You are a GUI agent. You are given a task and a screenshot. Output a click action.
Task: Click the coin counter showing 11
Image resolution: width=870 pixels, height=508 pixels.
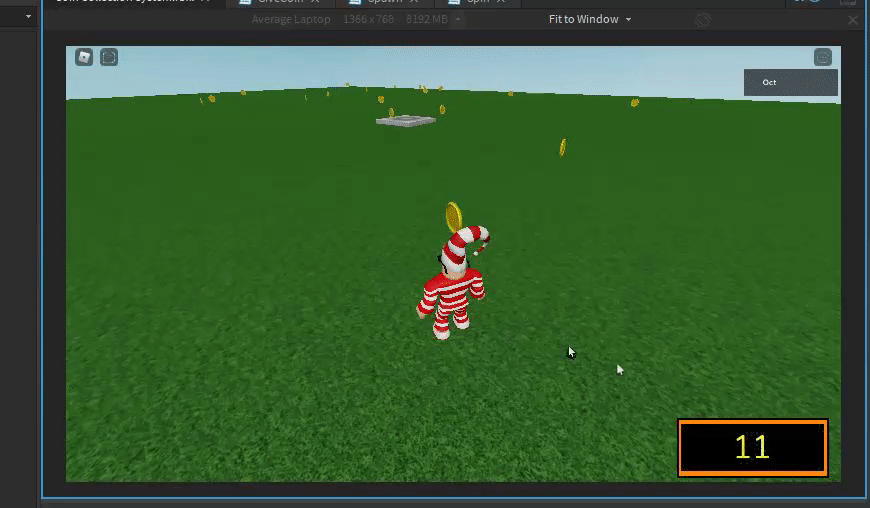(752, 448)
